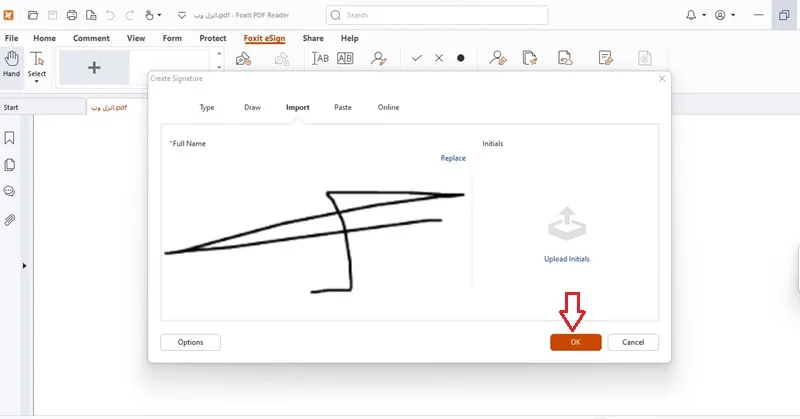Click in the Search field

[437, 15]
